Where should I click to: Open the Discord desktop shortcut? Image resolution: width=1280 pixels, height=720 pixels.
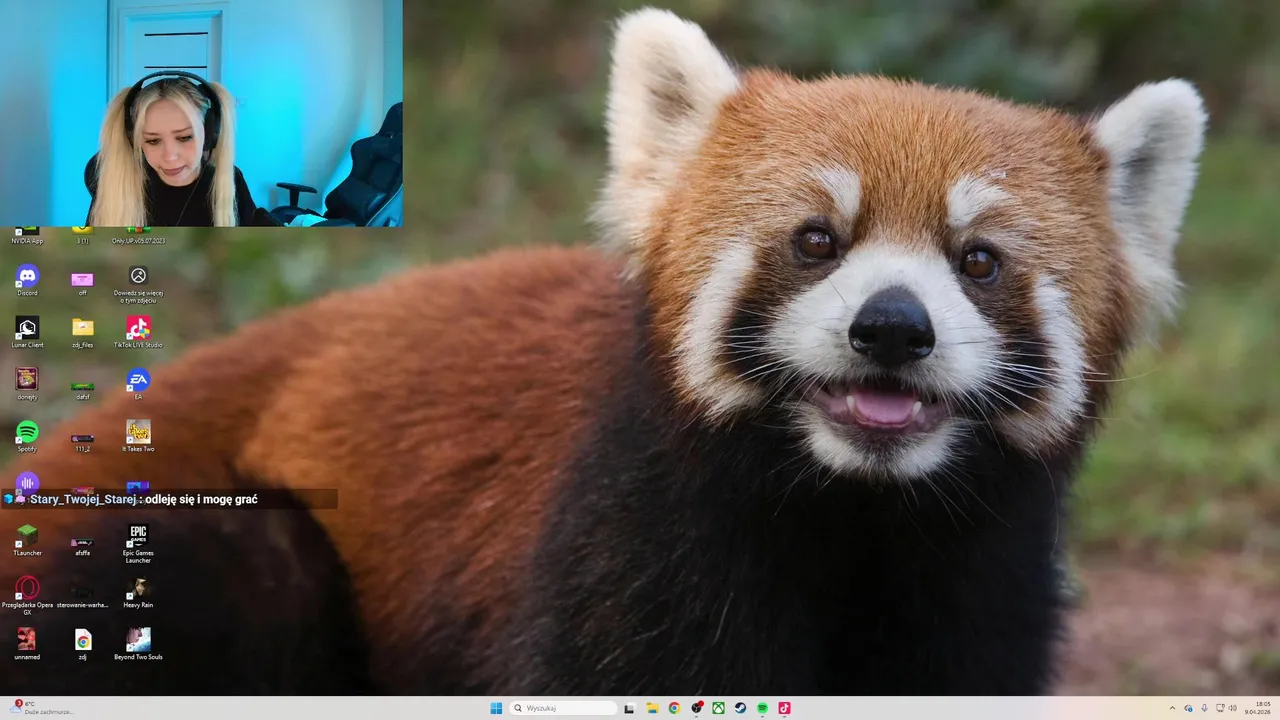27,279
